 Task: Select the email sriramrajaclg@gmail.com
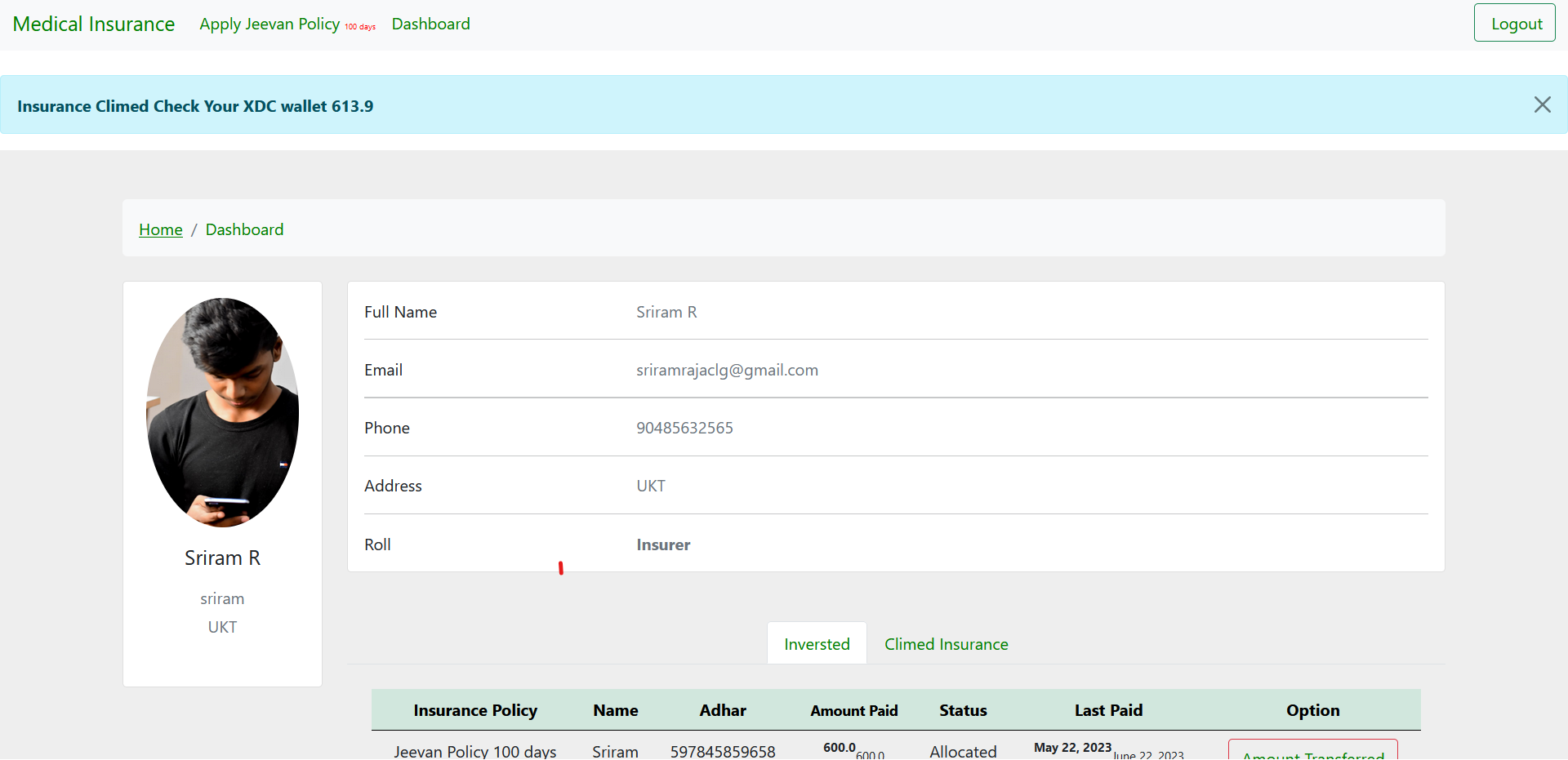(728, 370)
